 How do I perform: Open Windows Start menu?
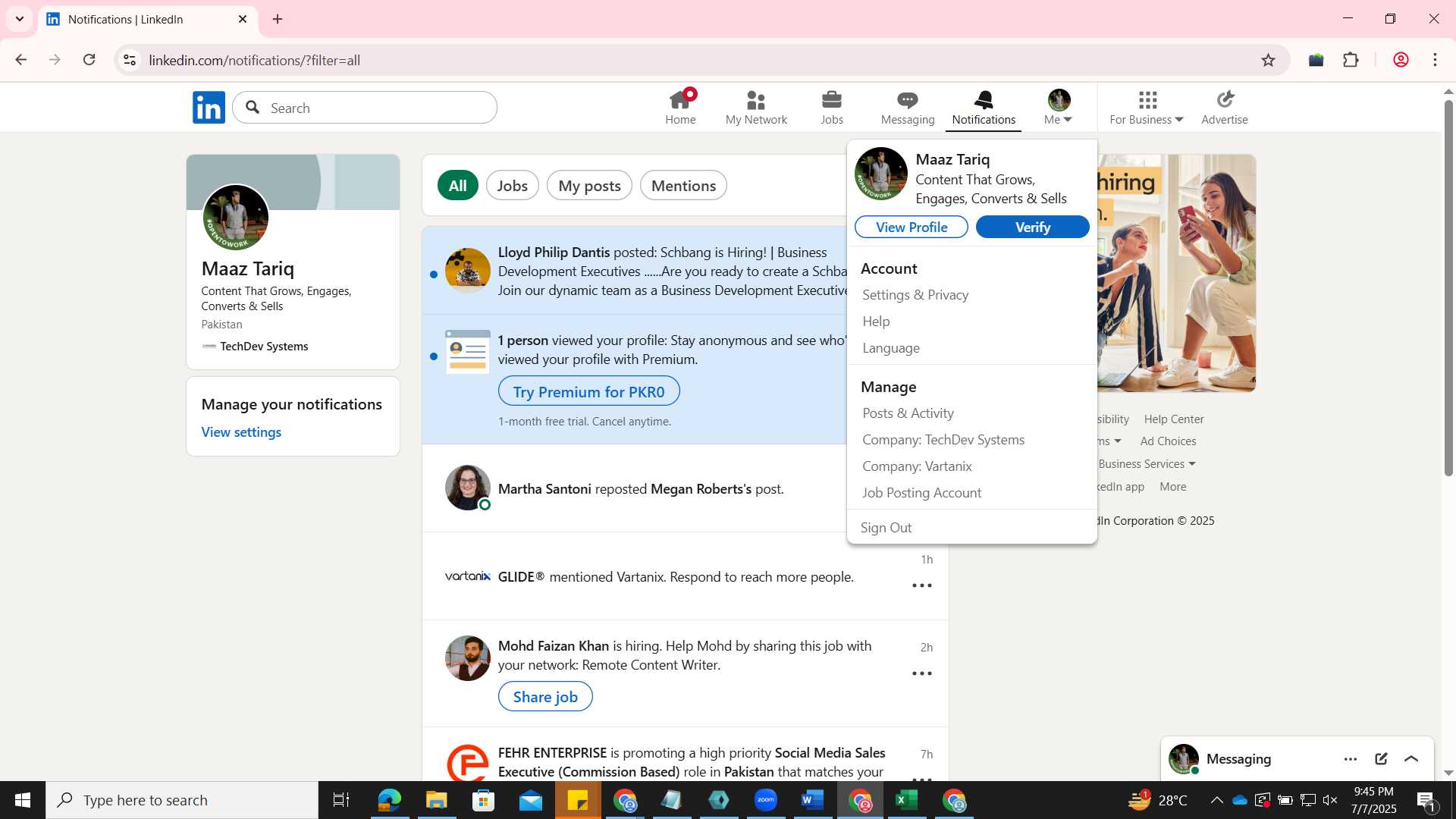tap(22, 800)
